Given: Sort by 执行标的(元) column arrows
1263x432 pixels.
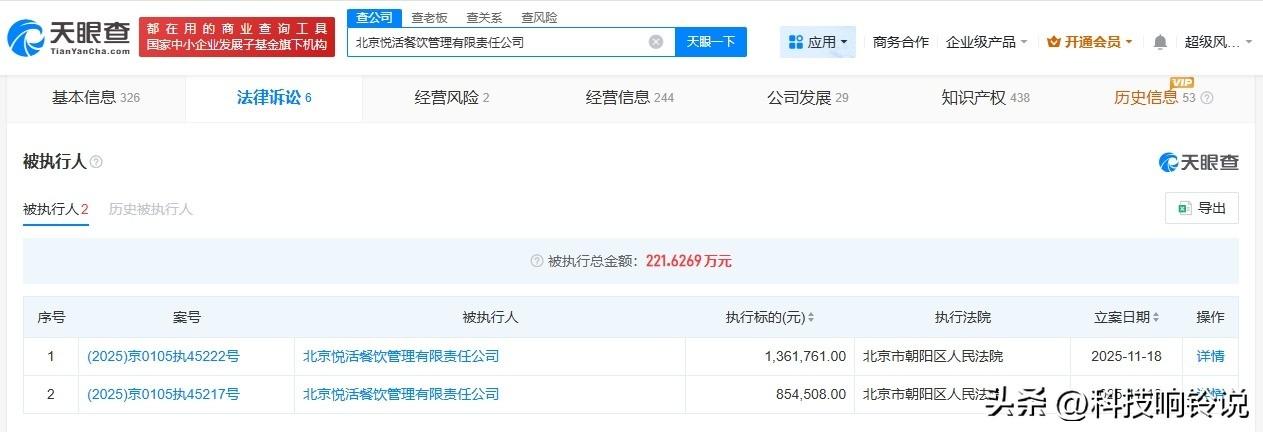Looking at the screenshot, I should (810, 317).
